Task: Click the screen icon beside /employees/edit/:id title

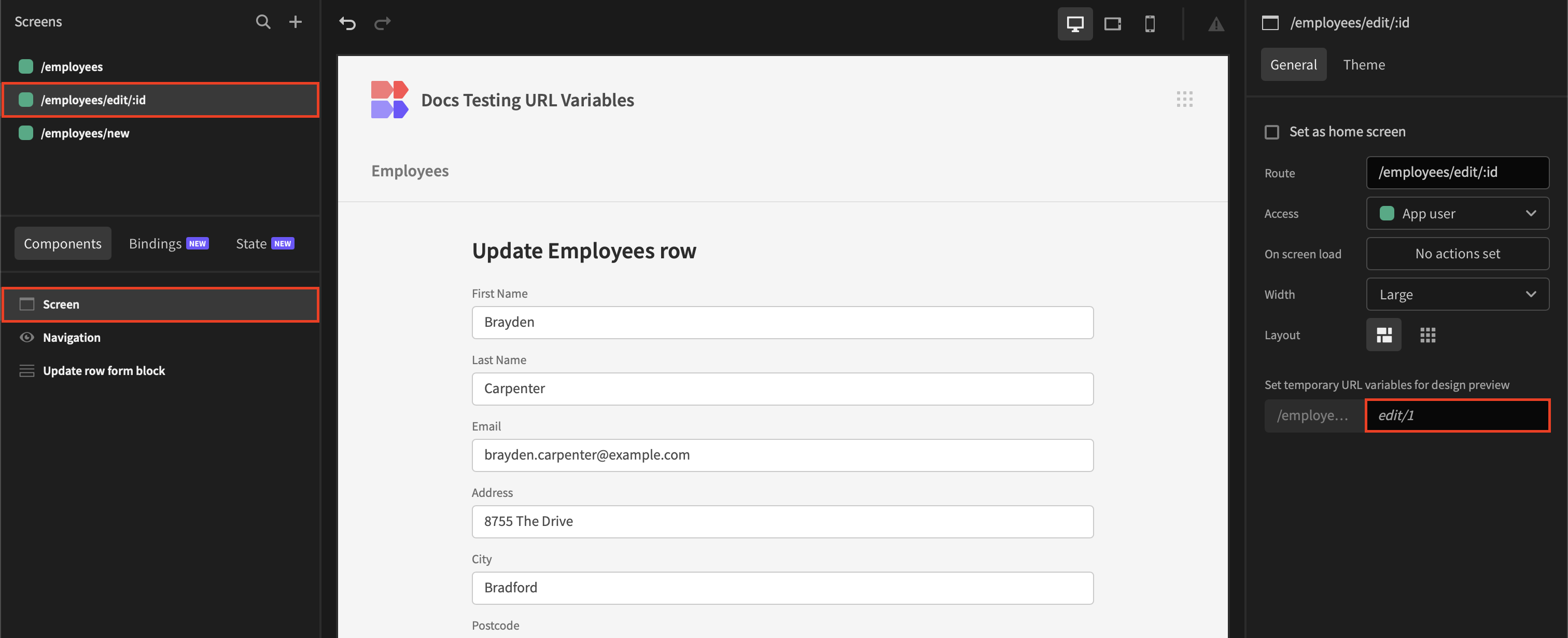Action: (x=1270, y=22)
